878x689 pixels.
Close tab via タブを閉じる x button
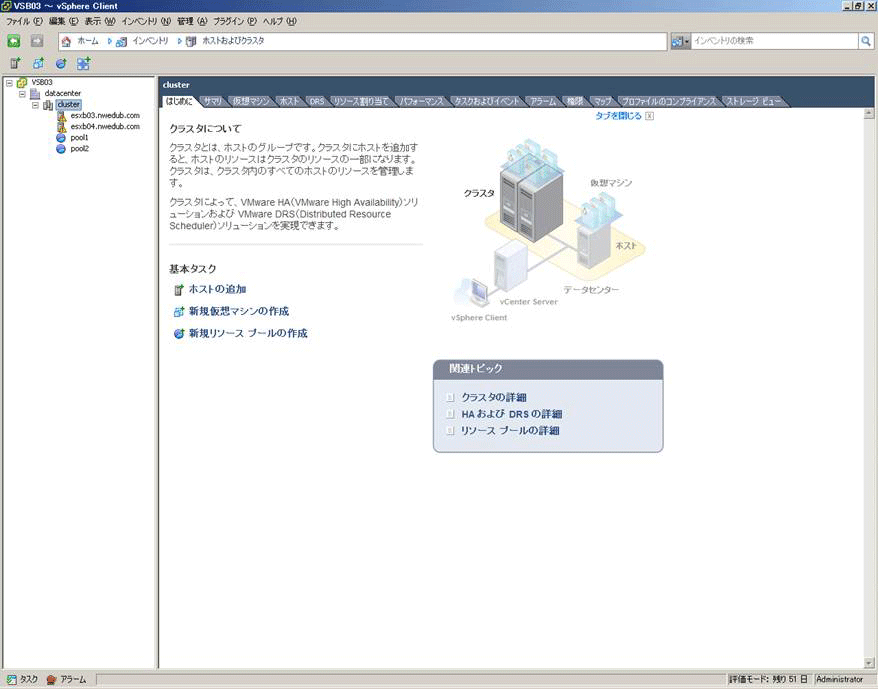(649, 116)
